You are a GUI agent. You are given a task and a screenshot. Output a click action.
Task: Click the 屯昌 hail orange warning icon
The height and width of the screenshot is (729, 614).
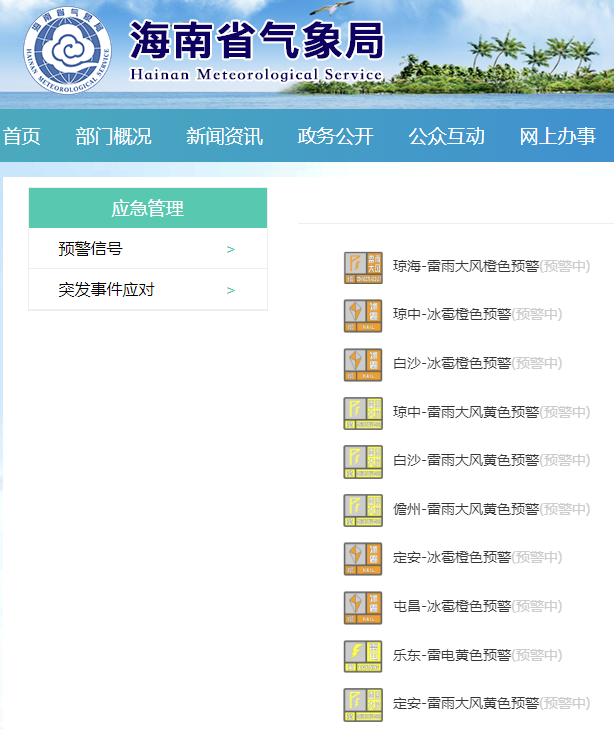tap(363, 608)
